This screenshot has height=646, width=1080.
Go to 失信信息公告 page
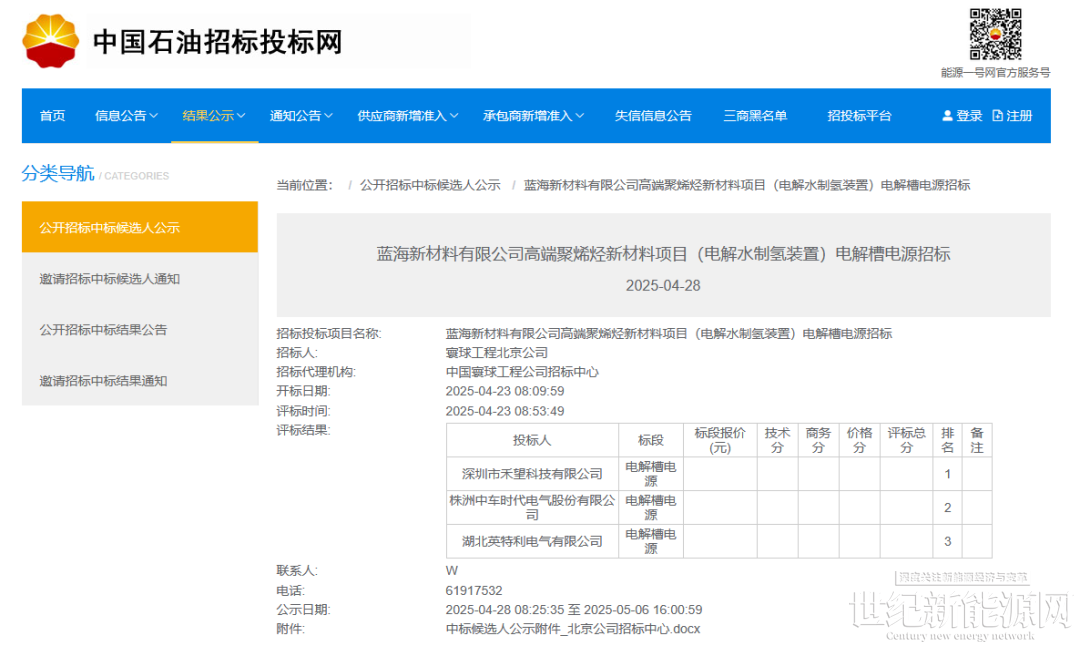[x=653, y=116]
